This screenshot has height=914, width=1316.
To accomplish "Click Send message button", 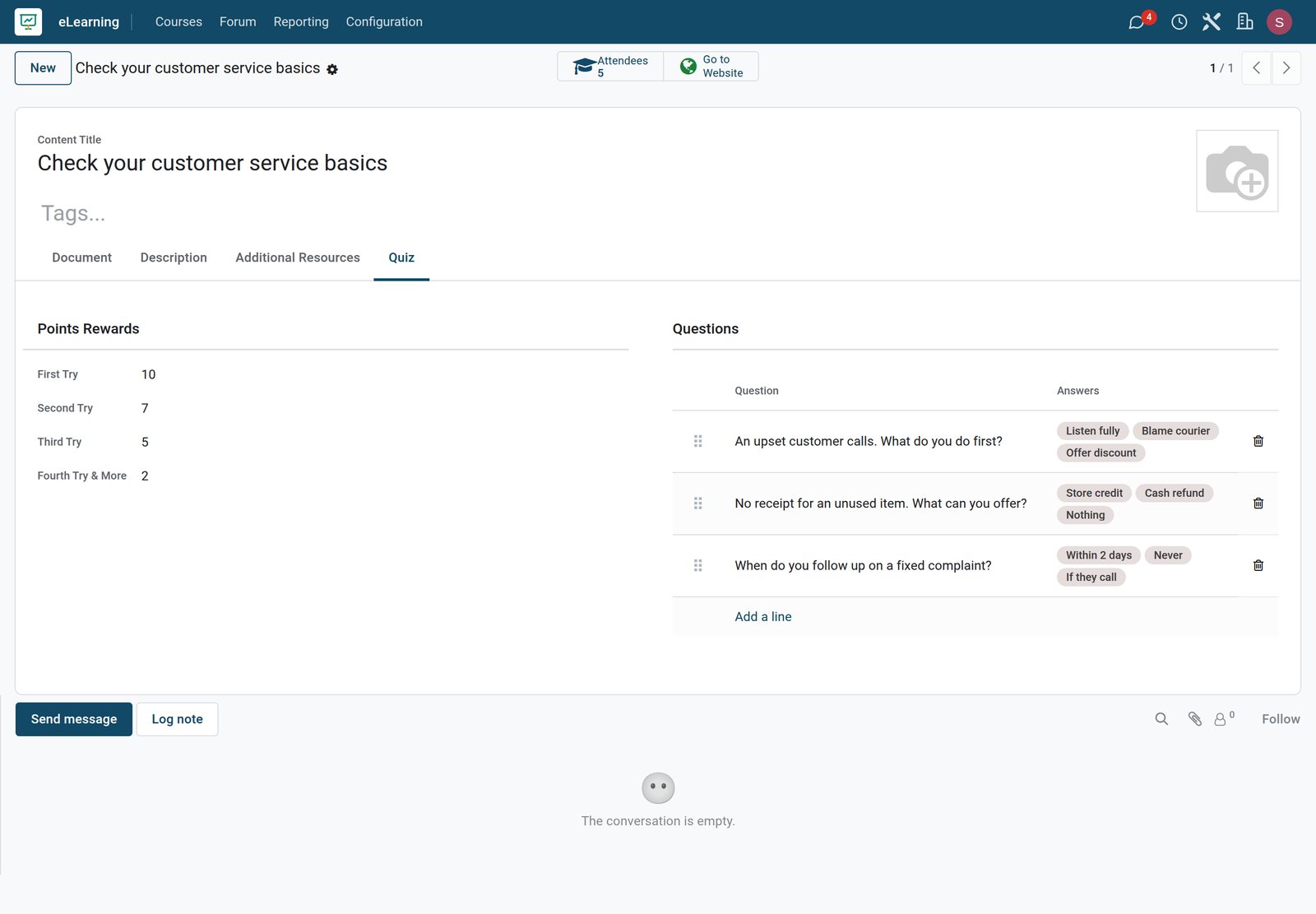I will pyautogui.click(x=74, y=719).
